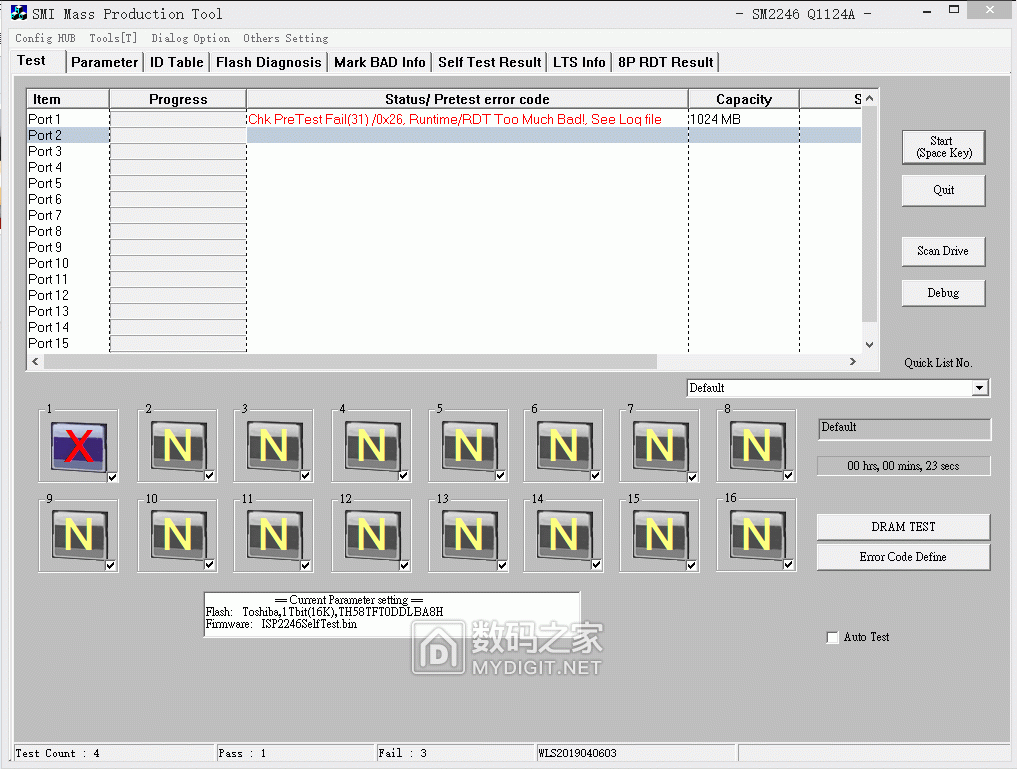Screen dimensions: 1017x769
Task: Click the port 14 drive status icon
Action: coord(563,535)
